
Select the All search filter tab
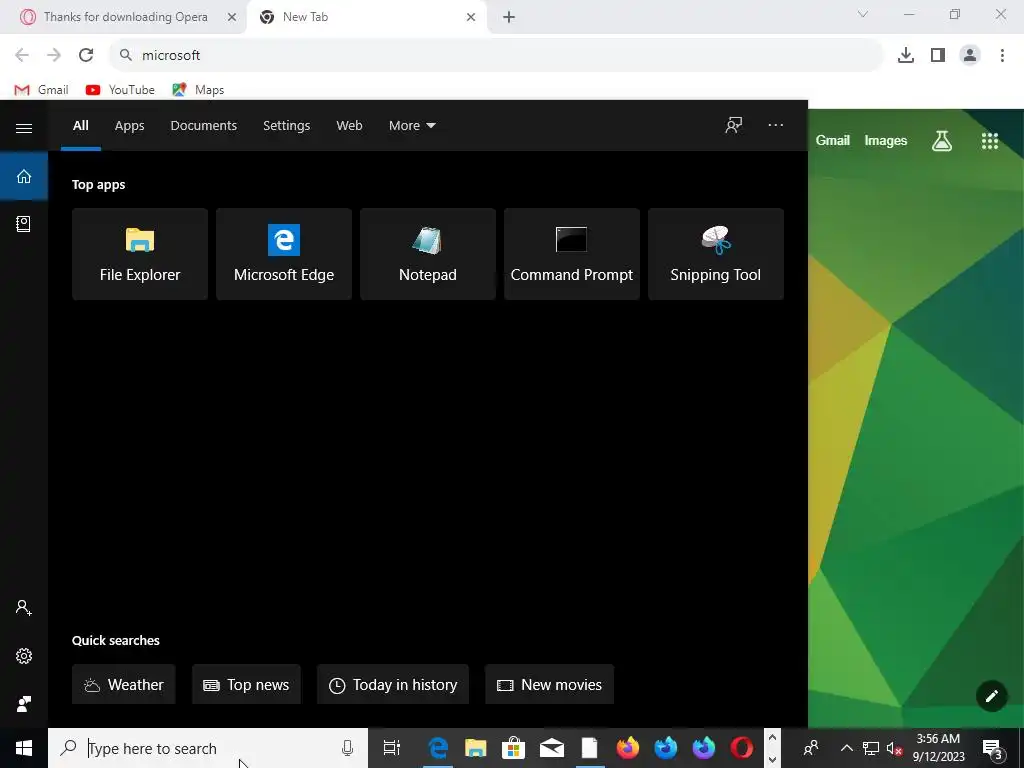point(81,125)
